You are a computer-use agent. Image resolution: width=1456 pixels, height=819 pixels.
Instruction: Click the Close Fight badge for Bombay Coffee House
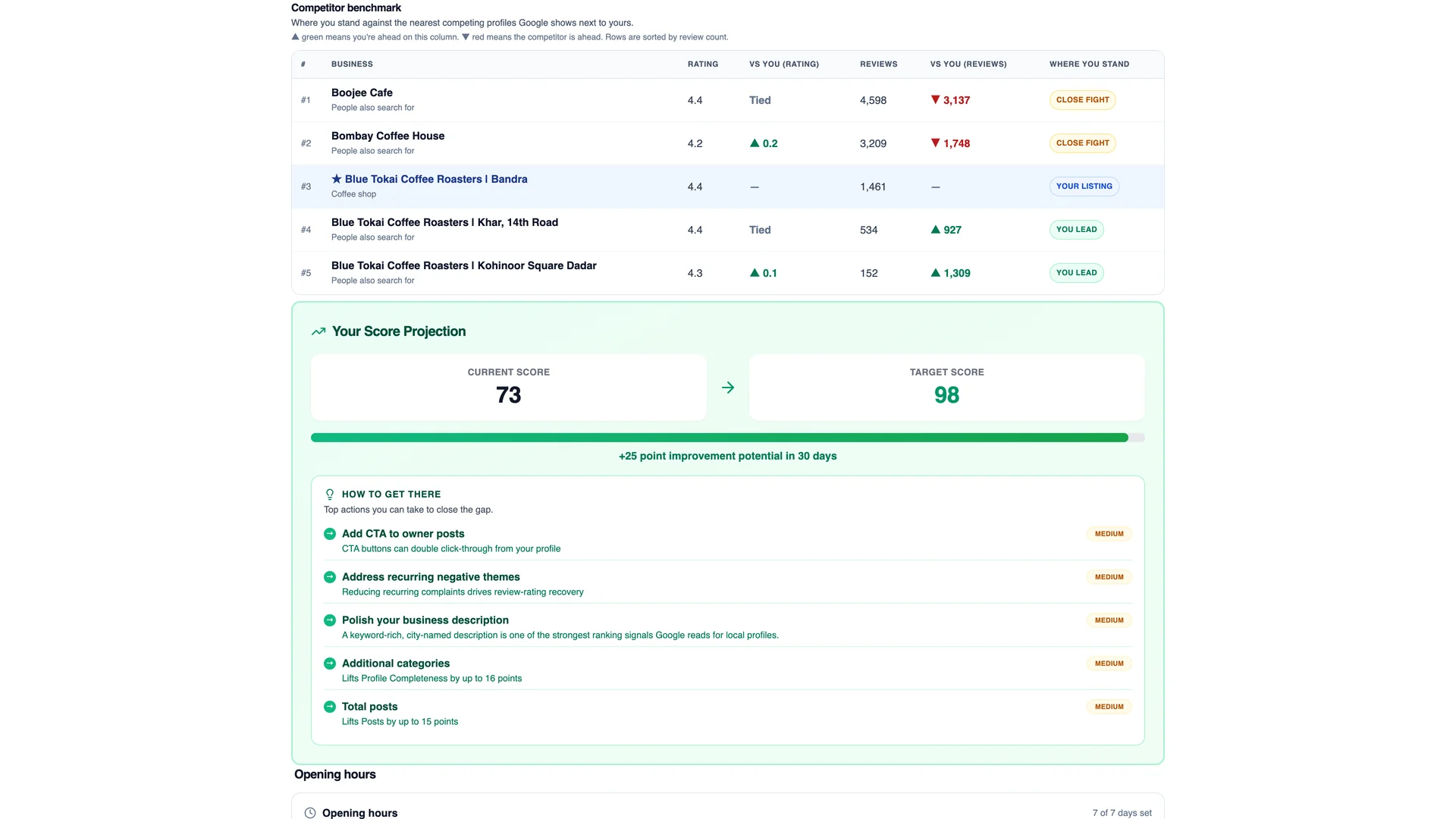[1082, 143]
